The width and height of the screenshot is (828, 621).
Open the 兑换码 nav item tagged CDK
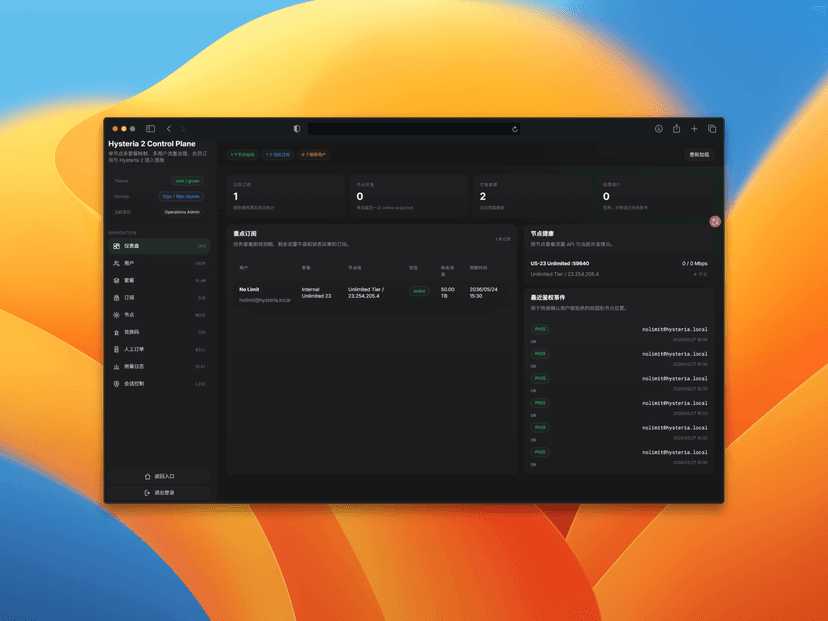[159, 332]
